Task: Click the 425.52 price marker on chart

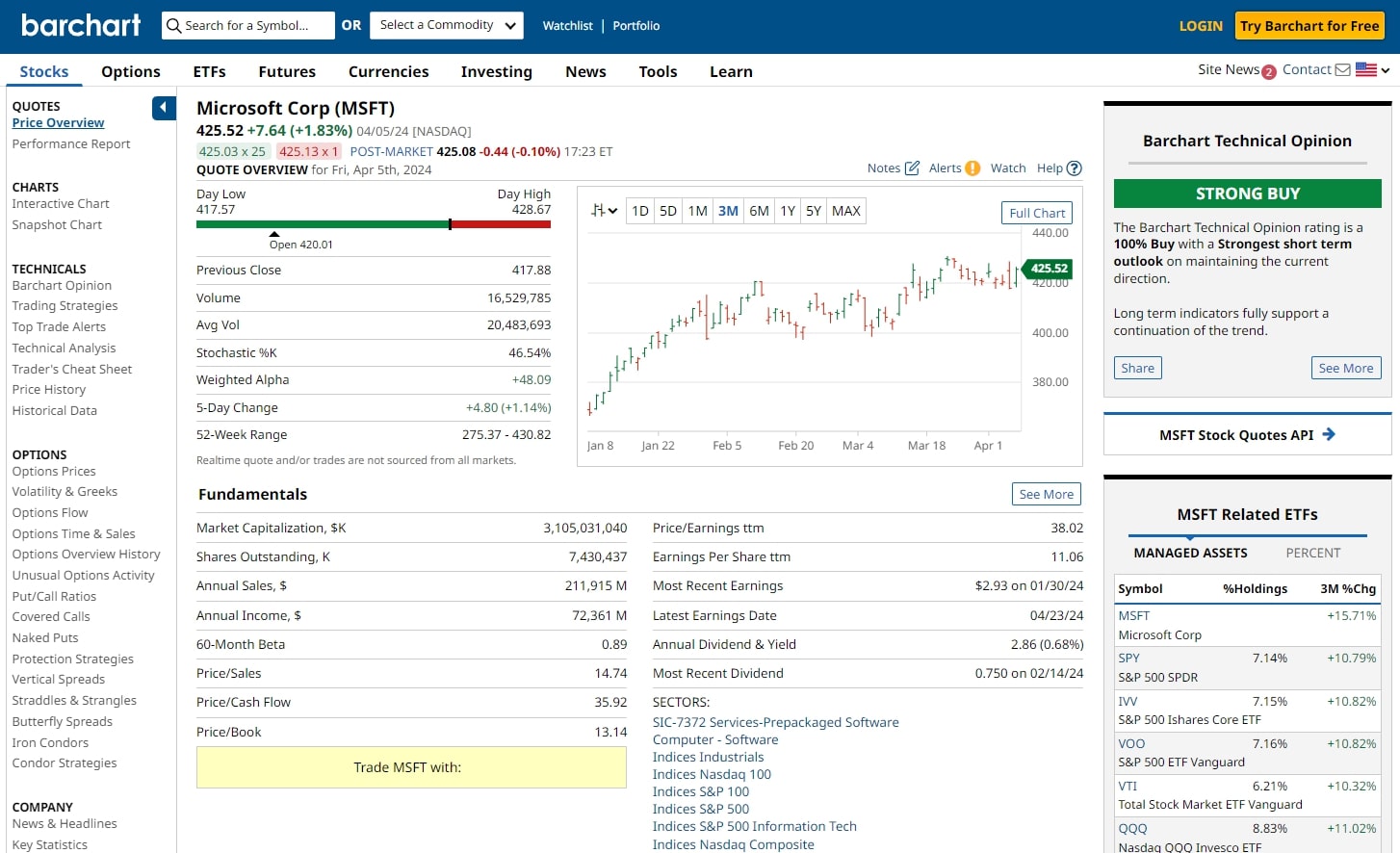Action: (x=1049, y=269)
